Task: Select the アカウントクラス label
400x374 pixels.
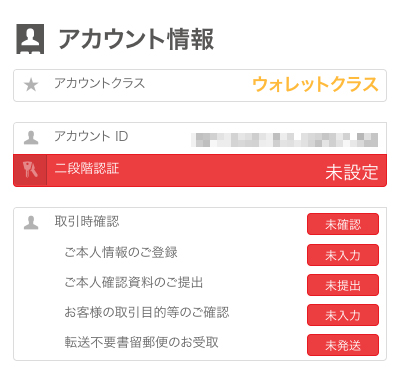Action: click(100, 83)
